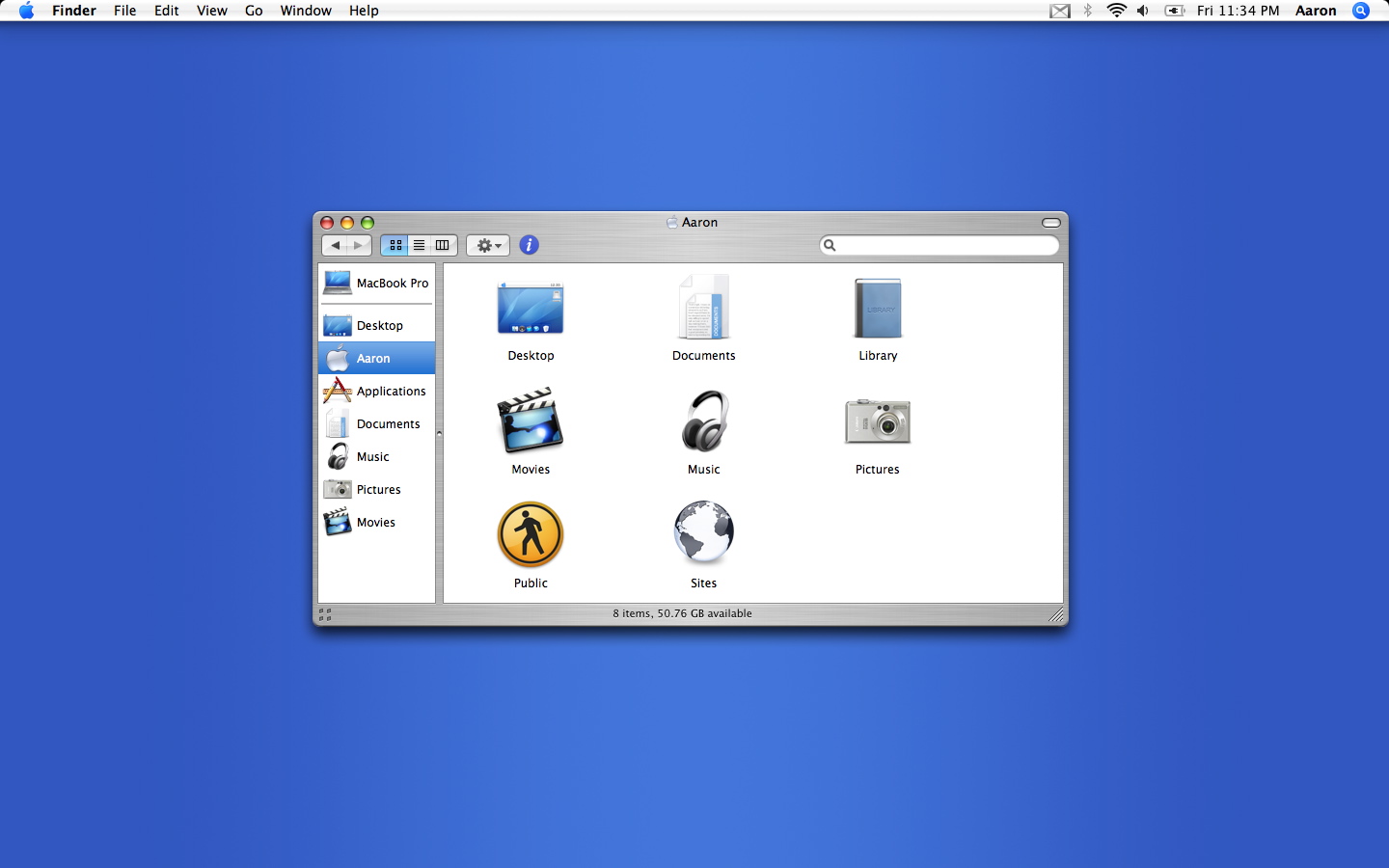The width and height of the screenshot is (1389, 868).
Task: Open Documents in the sidebar
Action: click(x=376, y=423)
